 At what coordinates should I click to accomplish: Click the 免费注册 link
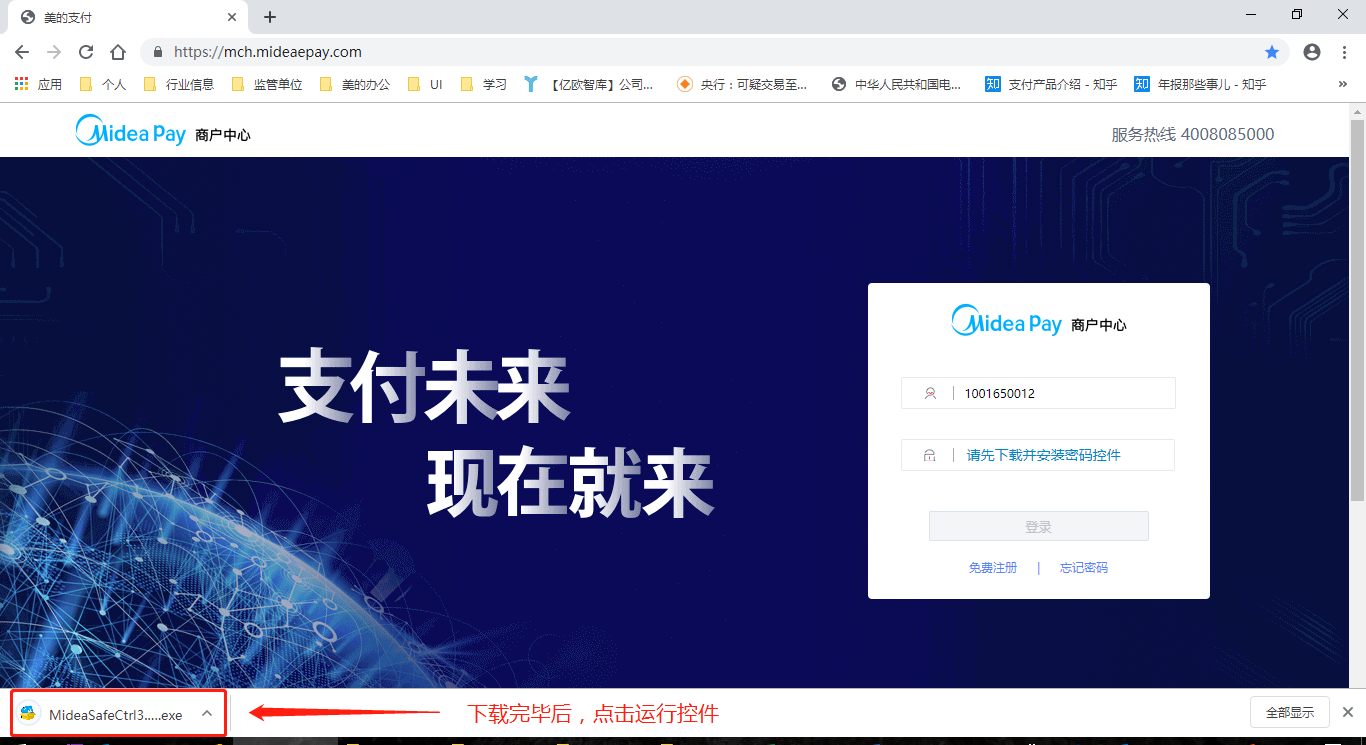(x=992, y=568)
